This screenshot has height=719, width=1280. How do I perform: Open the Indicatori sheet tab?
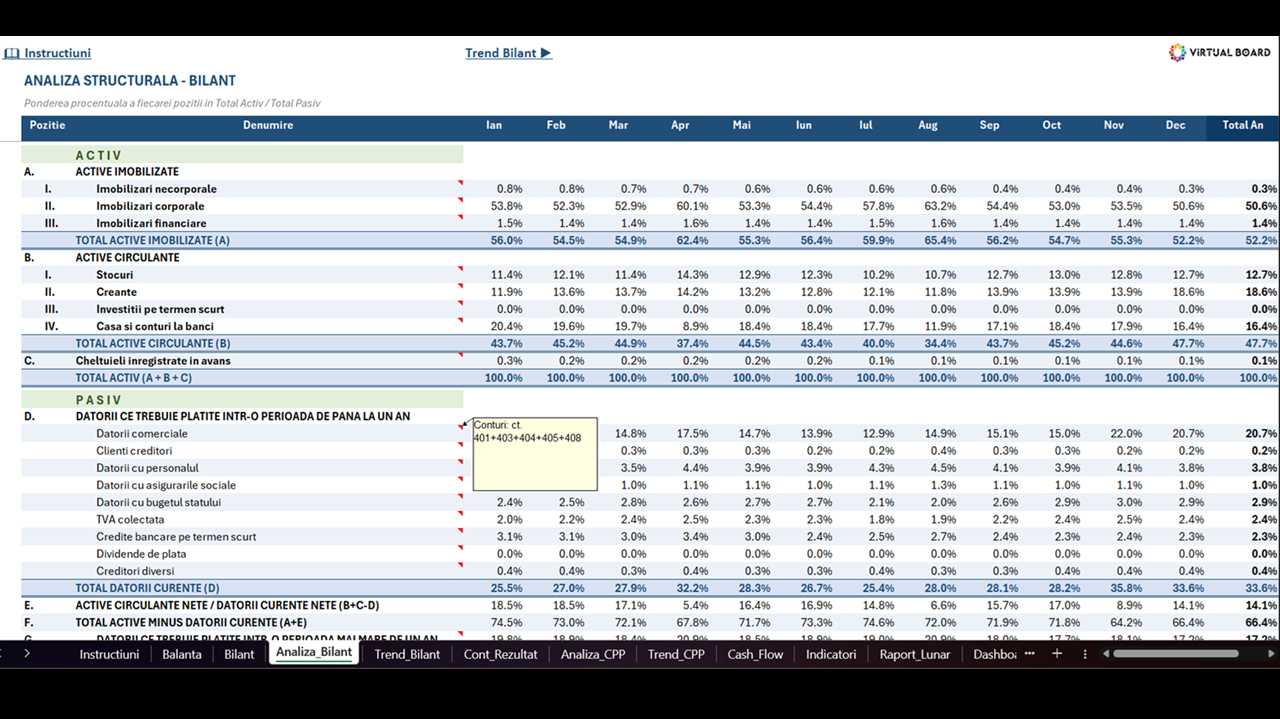[831, 654]
